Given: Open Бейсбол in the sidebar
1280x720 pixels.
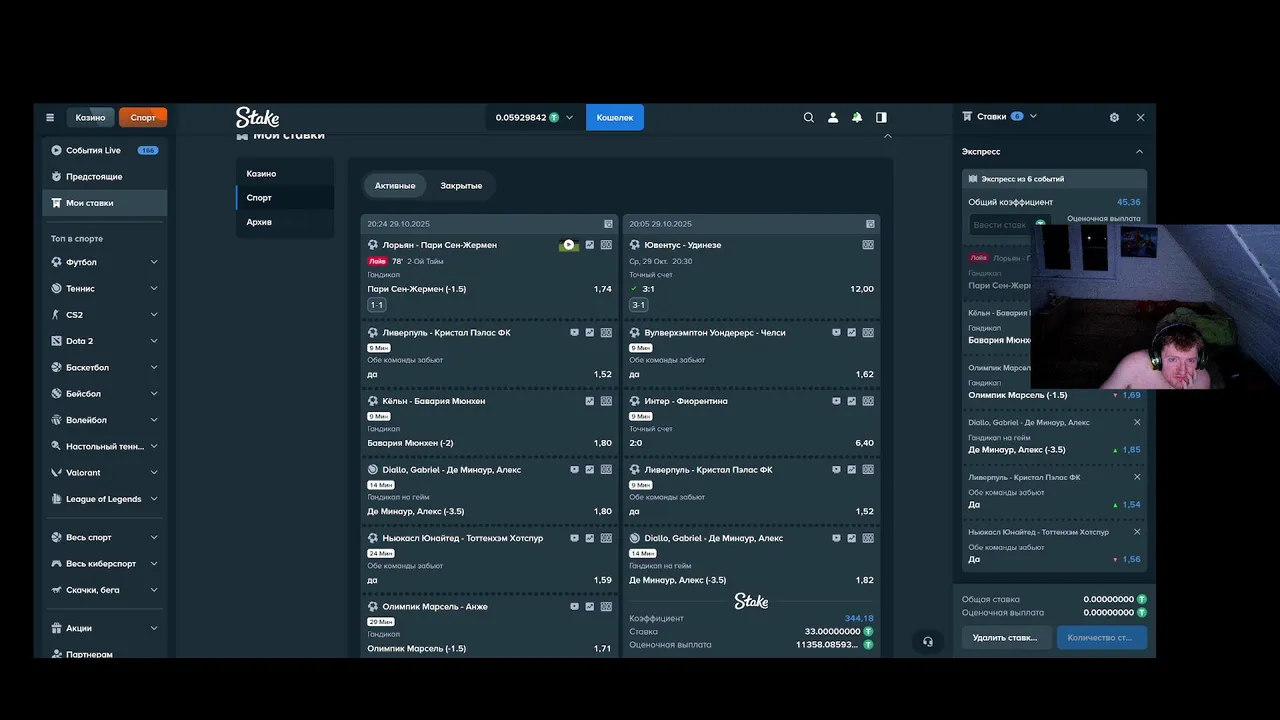Looking at the screenshot, I should (105, 393).
